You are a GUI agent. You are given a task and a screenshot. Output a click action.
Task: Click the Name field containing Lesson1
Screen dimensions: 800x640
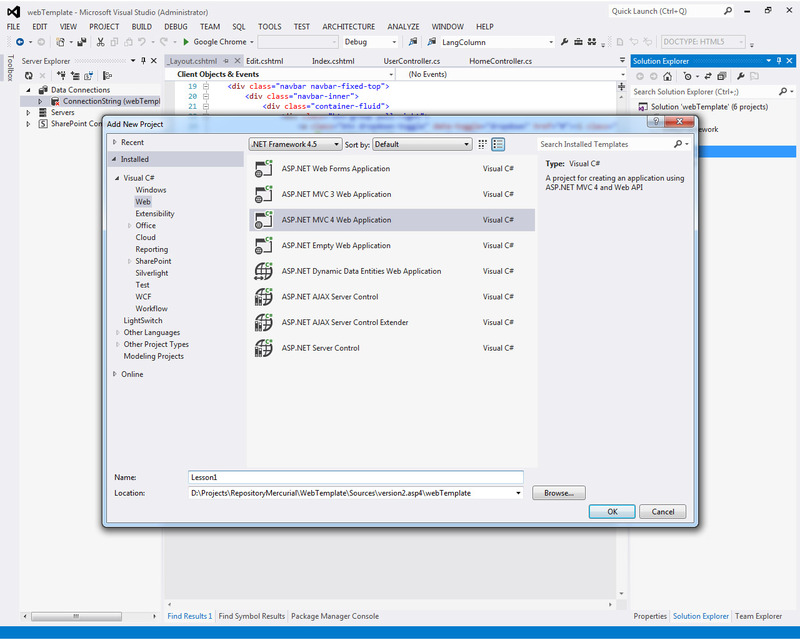(x=356, y=477)
